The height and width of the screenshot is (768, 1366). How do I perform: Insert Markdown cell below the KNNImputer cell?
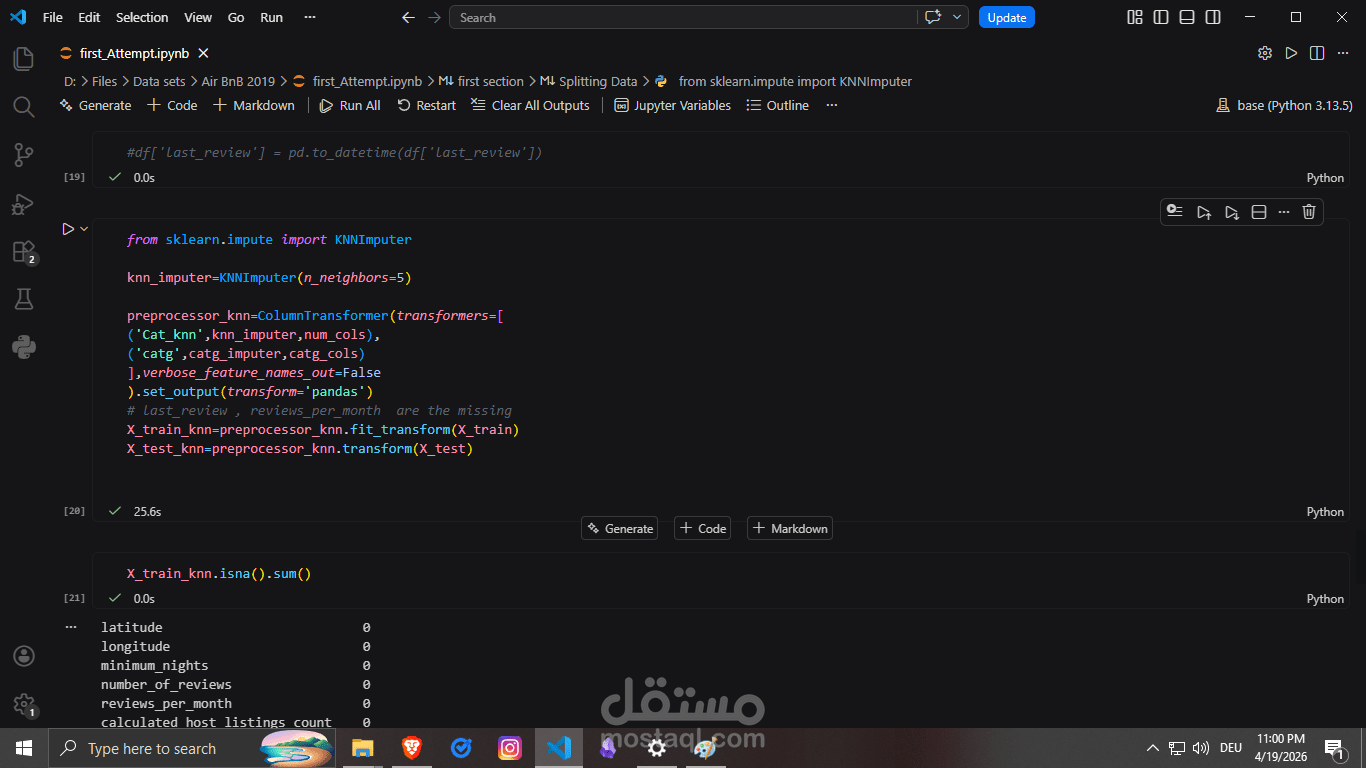790,528
